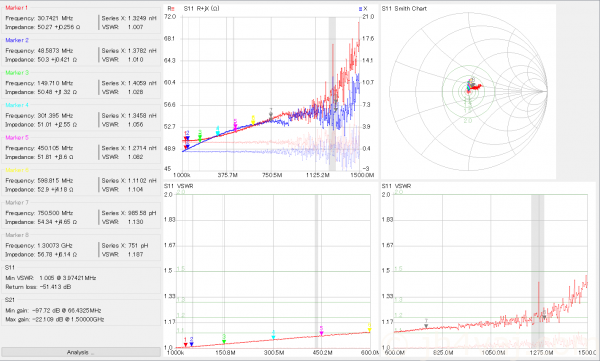Image resolution: width=600 pixels, height=361 pixels.
Task: Click the S11 Smith Chart title
Action: pyautogui.click(x=404, y=8)
